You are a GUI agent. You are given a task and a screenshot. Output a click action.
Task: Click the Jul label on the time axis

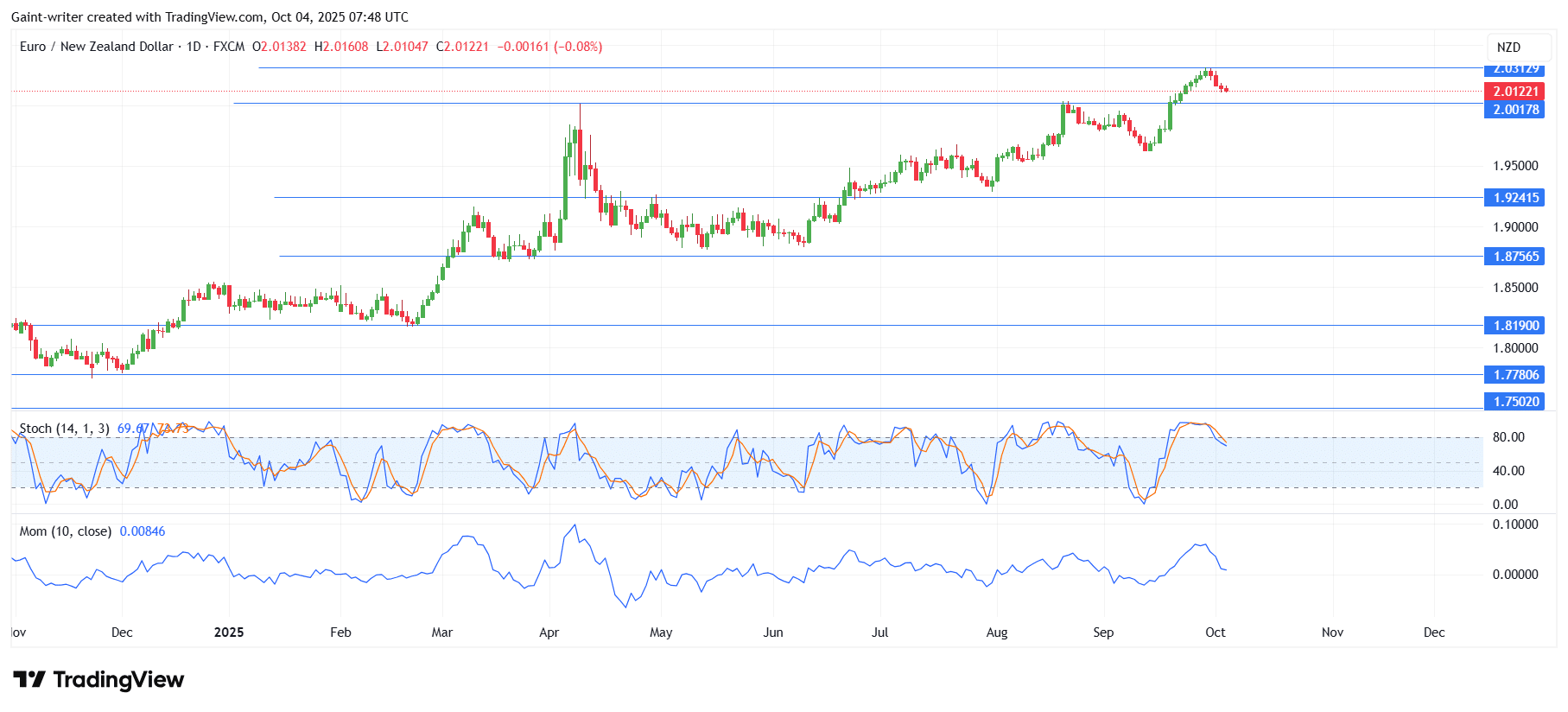tap(879, 633)
